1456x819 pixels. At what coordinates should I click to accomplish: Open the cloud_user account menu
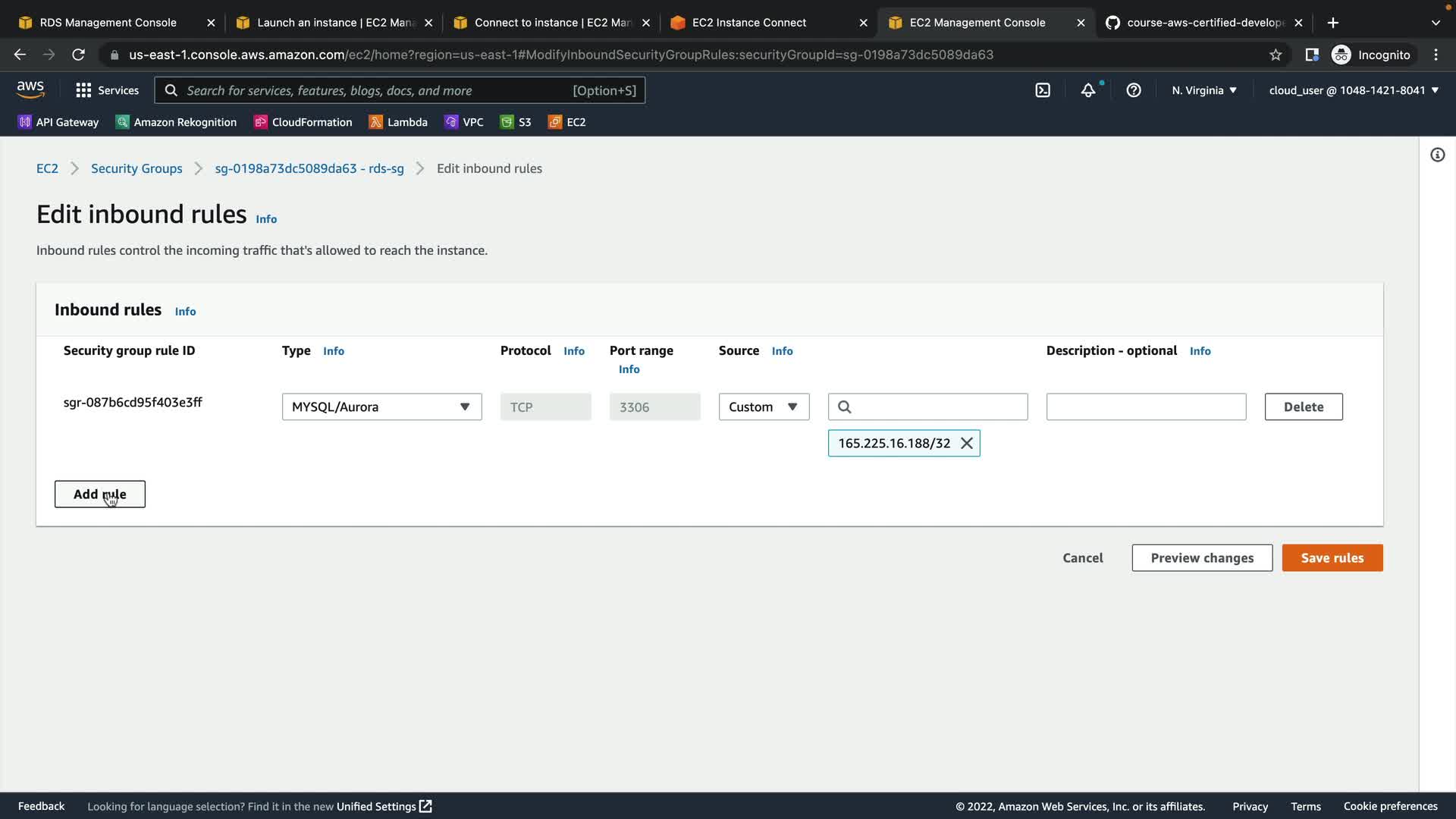pos(1354,90)
